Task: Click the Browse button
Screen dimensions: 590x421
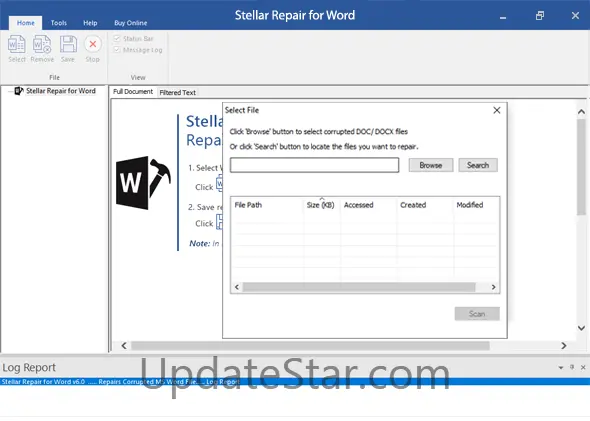Action: pyautogui.click(x=431, y=165)
